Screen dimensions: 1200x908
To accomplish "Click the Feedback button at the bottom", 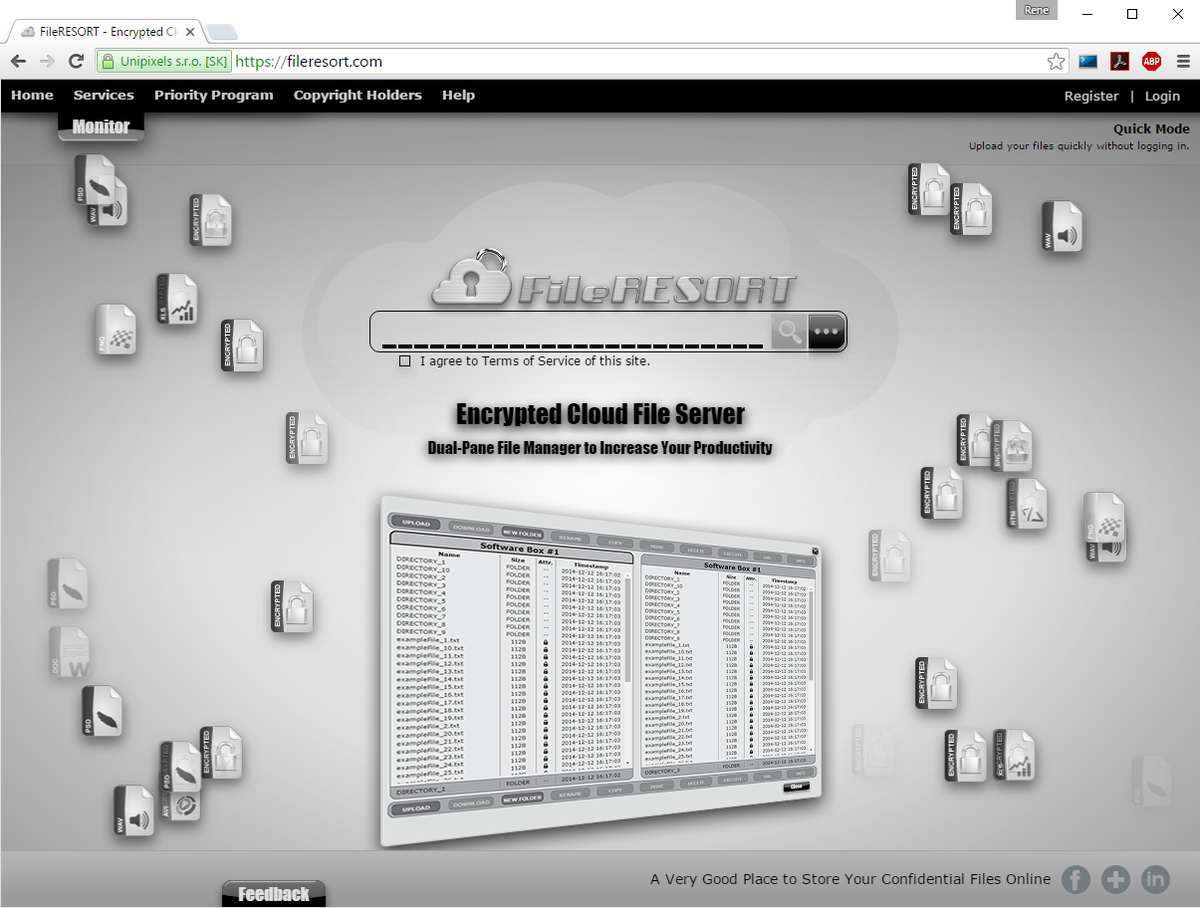I will tap(273, 893).
